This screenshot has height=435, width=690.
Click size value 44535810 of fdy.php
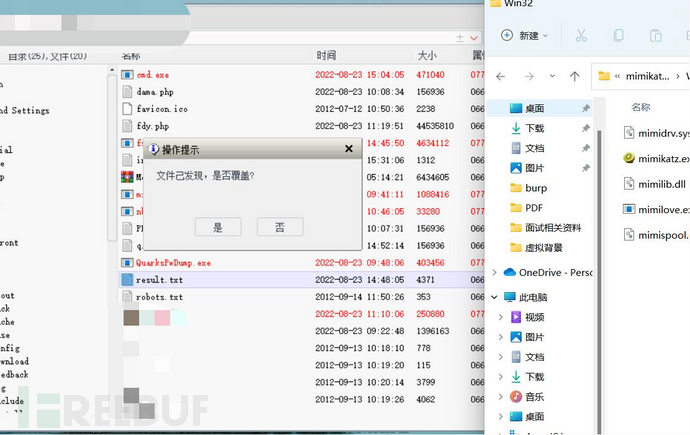[x=435, y=126]
